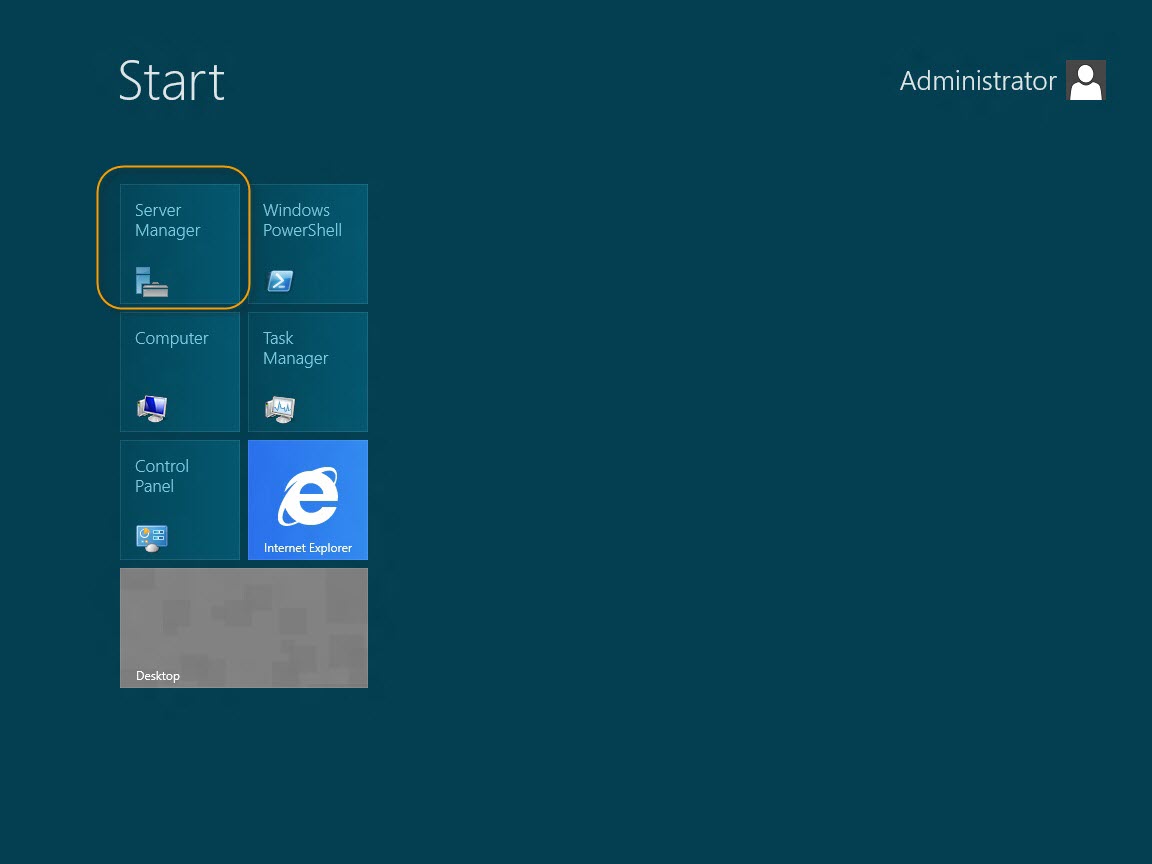The image size is (1152, 864).
Task: Launch the Internet Explorer tile
Action: pos(308,500)
